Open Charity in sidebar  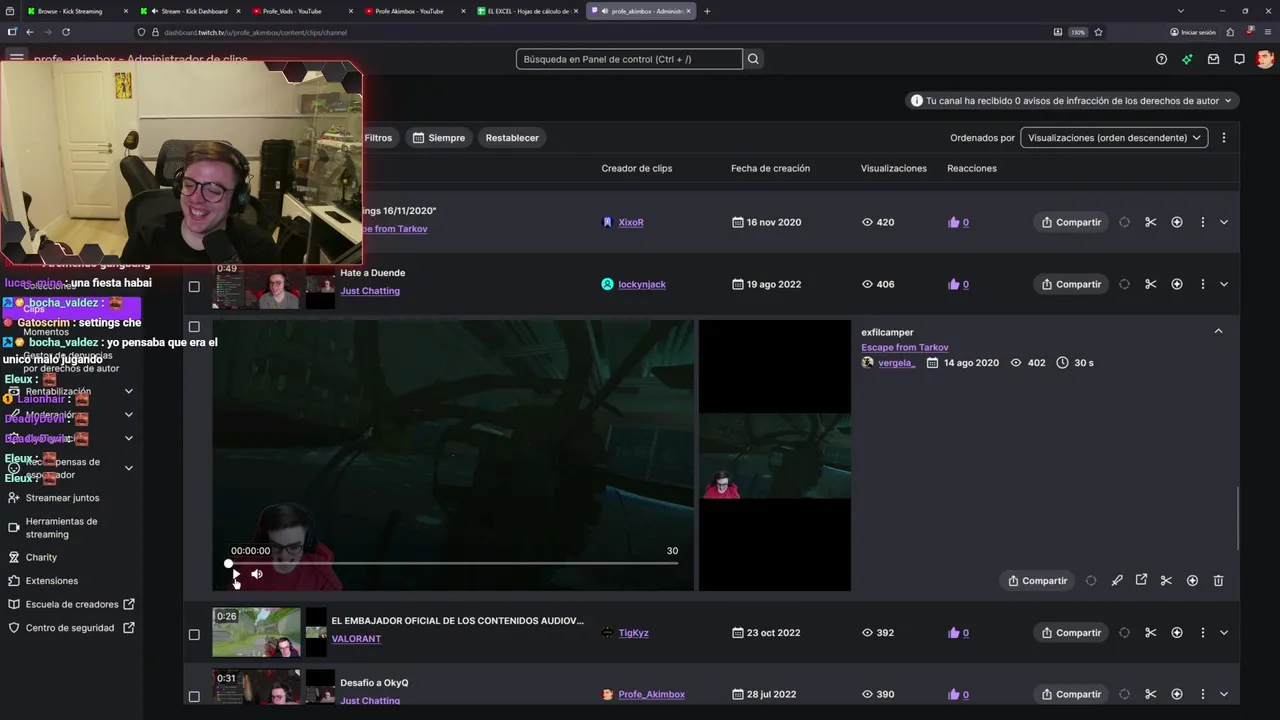point(41,557)
